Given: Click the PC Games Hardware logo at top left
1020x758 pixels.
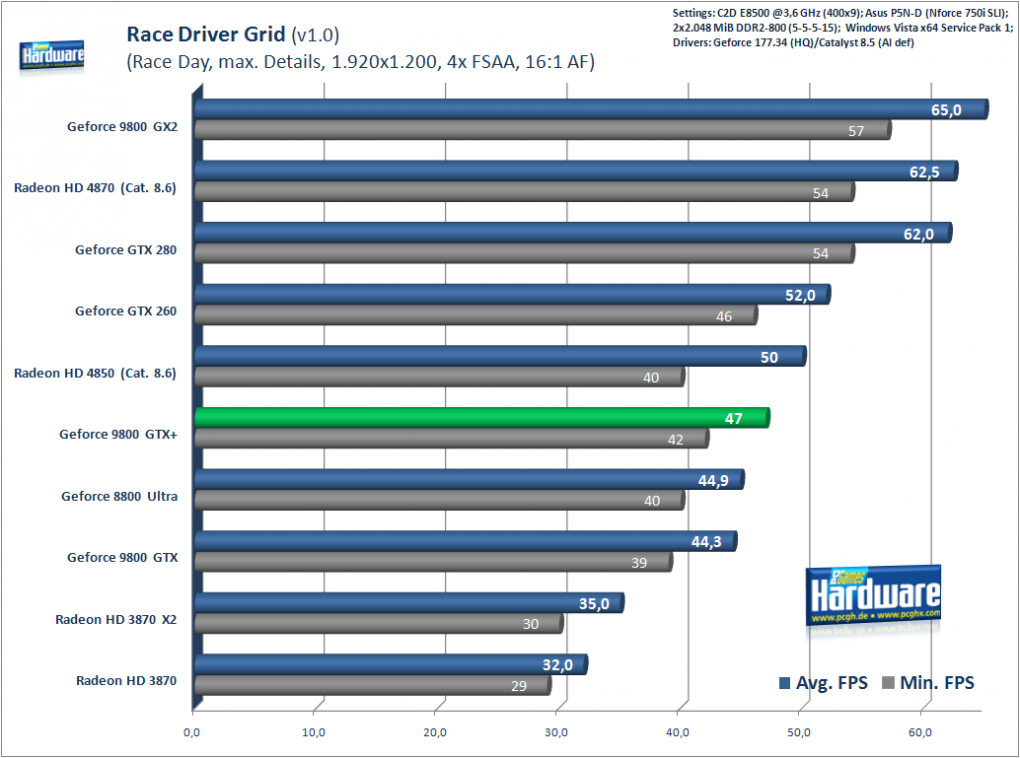Looking at the screenshot, I should [51, 55].
